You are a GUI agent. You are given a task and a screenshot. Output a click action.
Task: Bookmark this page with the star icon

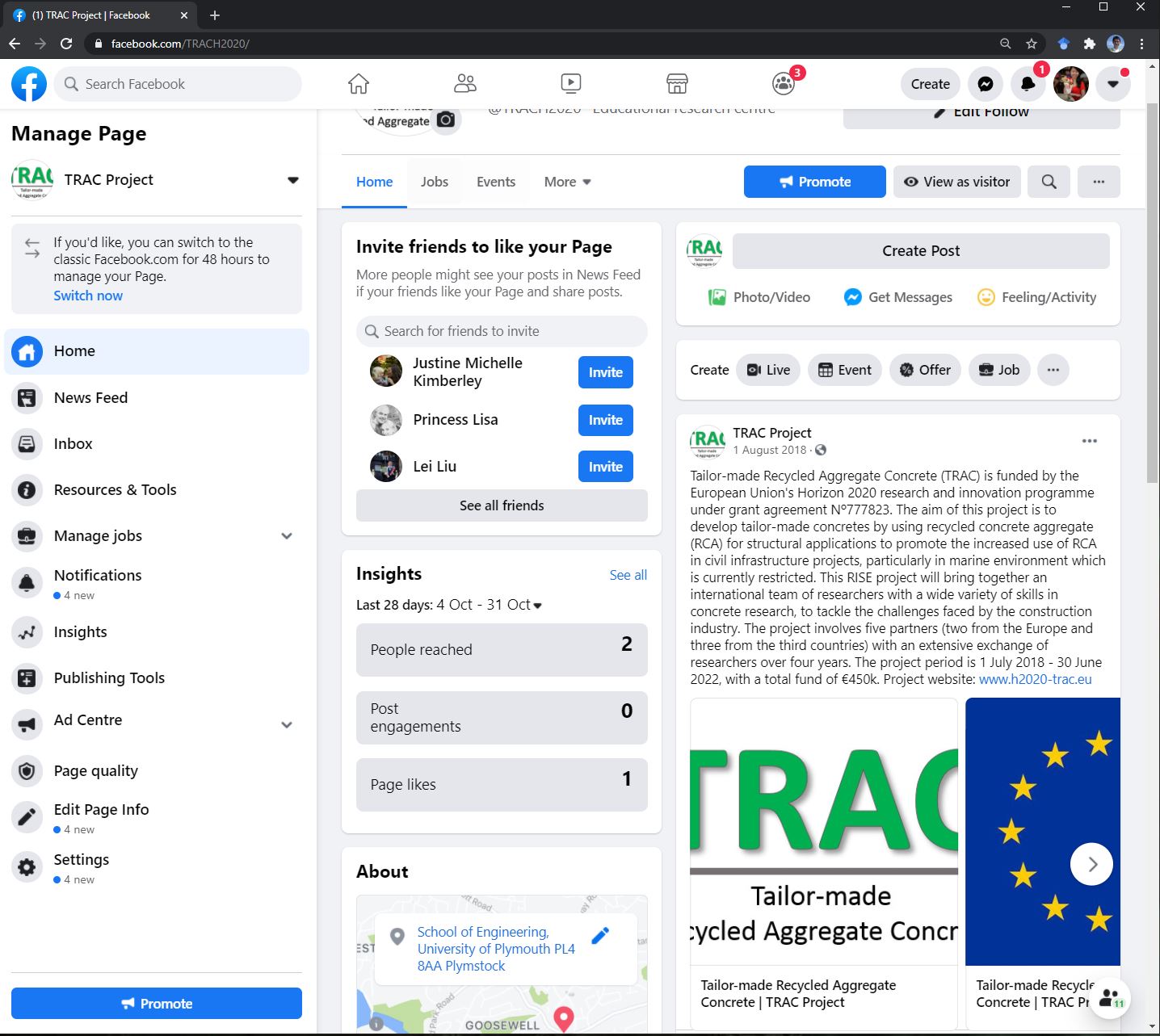point(1032,44)
